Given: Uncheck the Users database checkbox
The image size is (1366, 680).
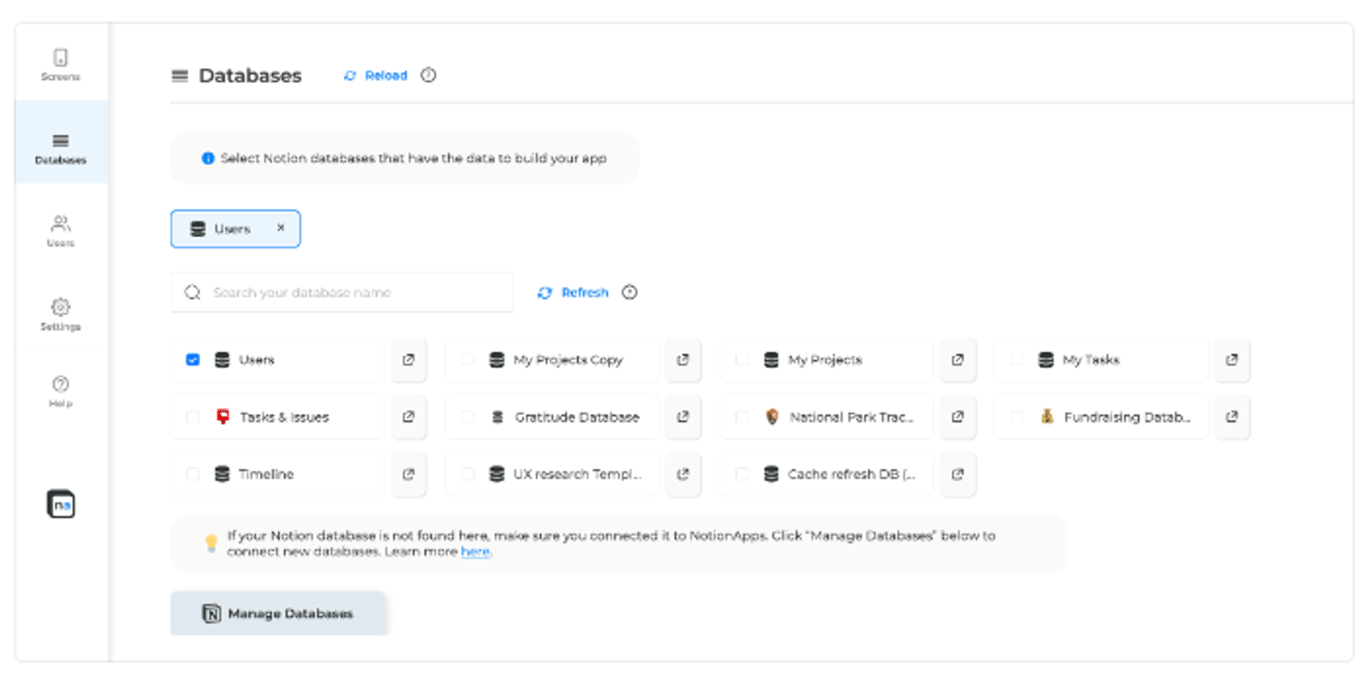Looking at the screenshot, I should [193, 360].
